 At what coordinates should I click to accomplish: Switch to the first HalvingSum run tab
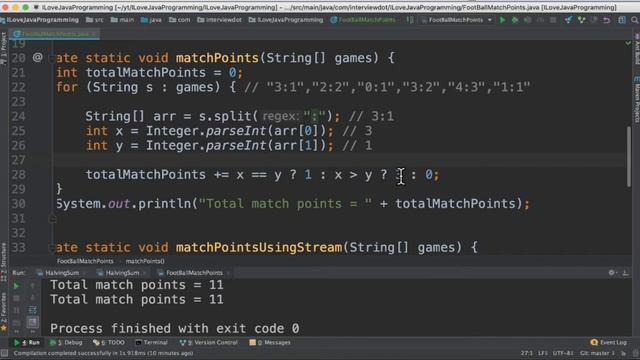coord(62,273)
